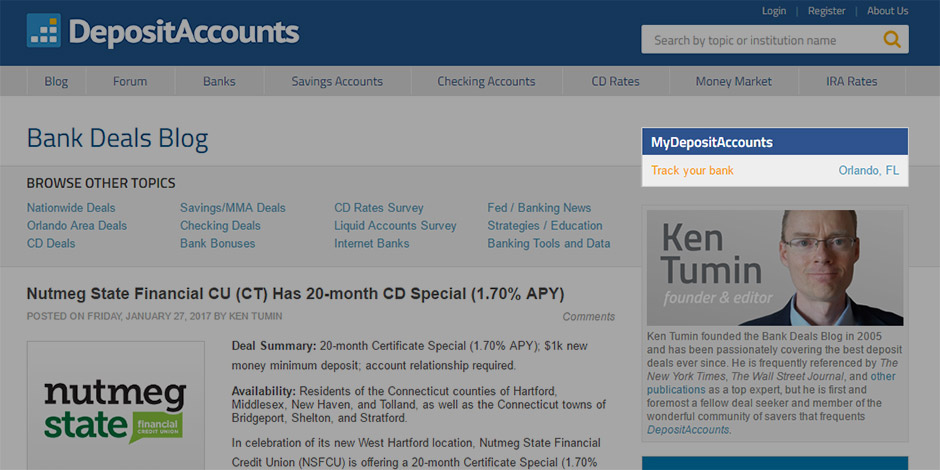Browse CD Rates Survey topic

point(379,208)
